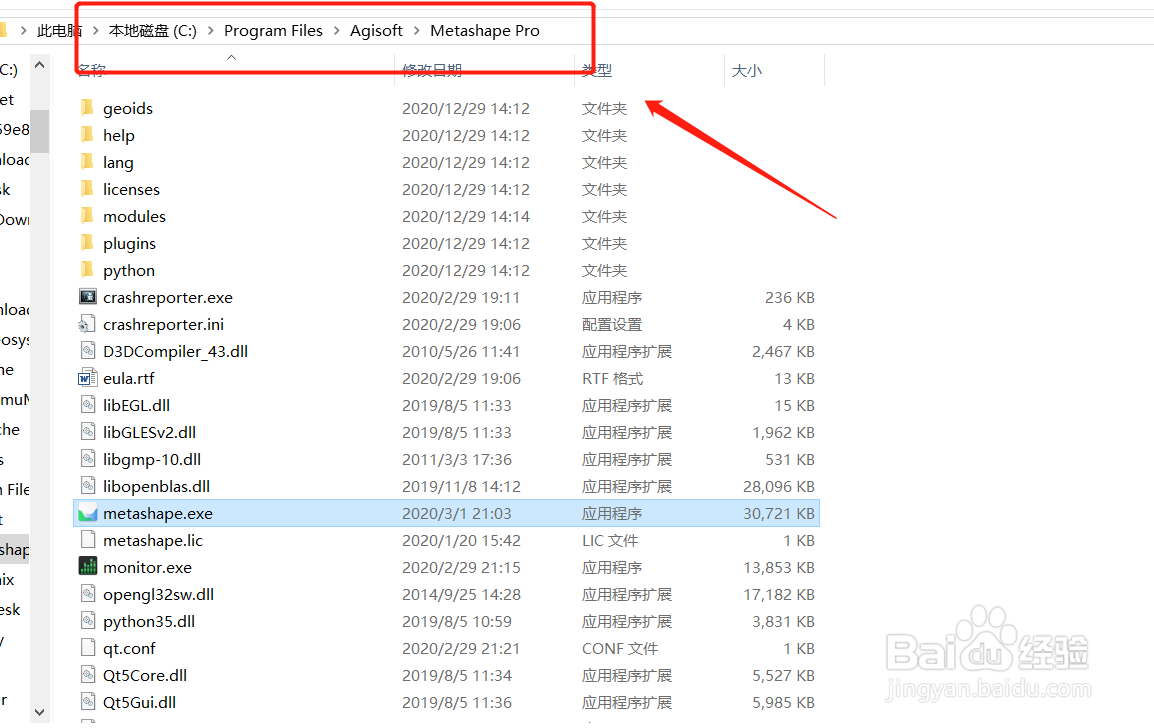Click the 配置设置 type cell

coord(612,325)
